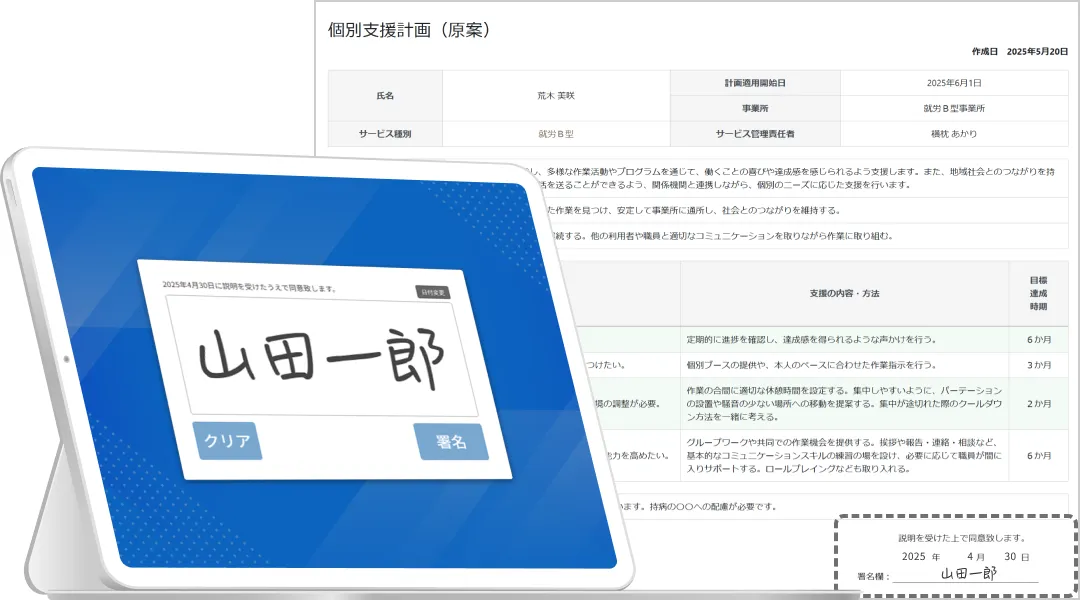This screenshot has width=1080, height=600.
Task: Tap the 署名 button on tablet
Action: 451,442
